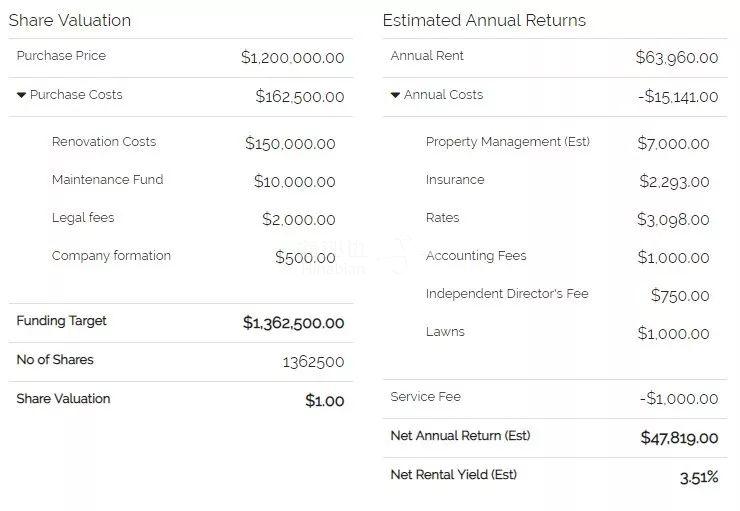740x511 pixels.
Task: Click the Share Valuation $1.00 value
Action: coord(325,401)
